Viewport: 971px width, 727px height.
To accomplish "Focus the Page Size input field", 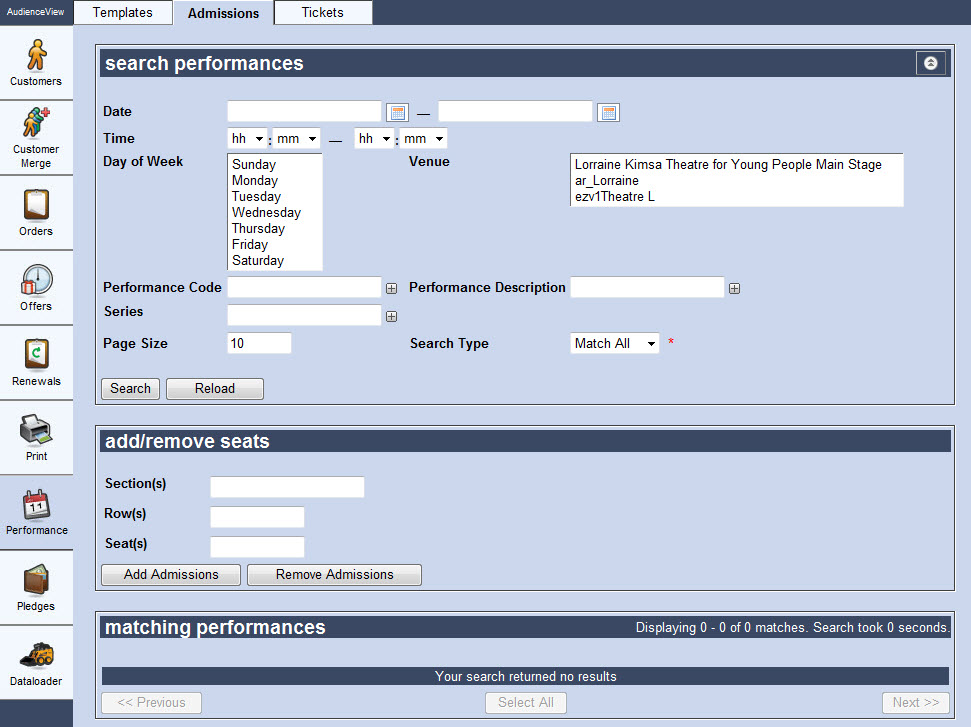I will pyautogui.click(x=259, y=344).
